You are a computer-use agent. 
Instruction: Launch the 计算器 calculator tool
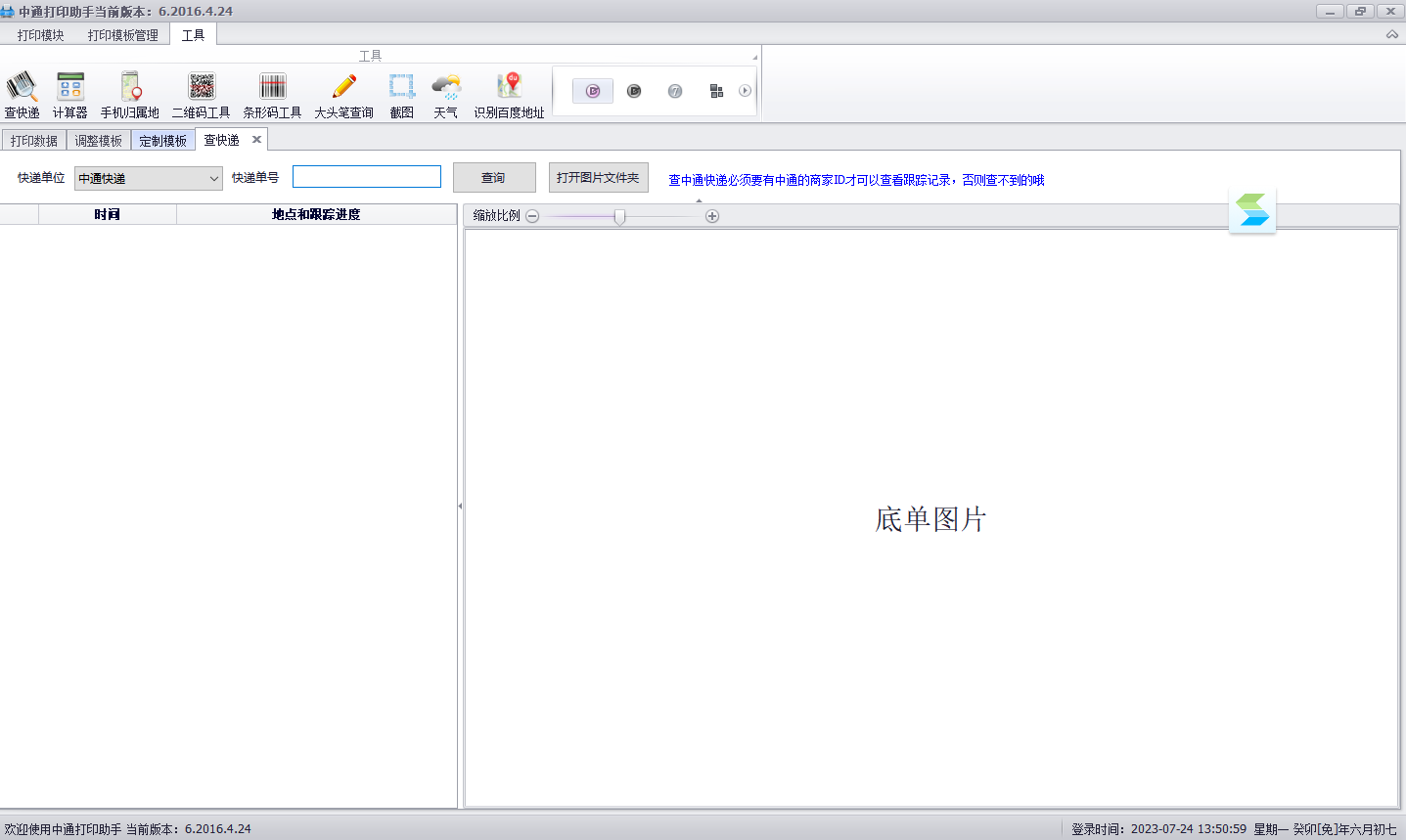70,95
